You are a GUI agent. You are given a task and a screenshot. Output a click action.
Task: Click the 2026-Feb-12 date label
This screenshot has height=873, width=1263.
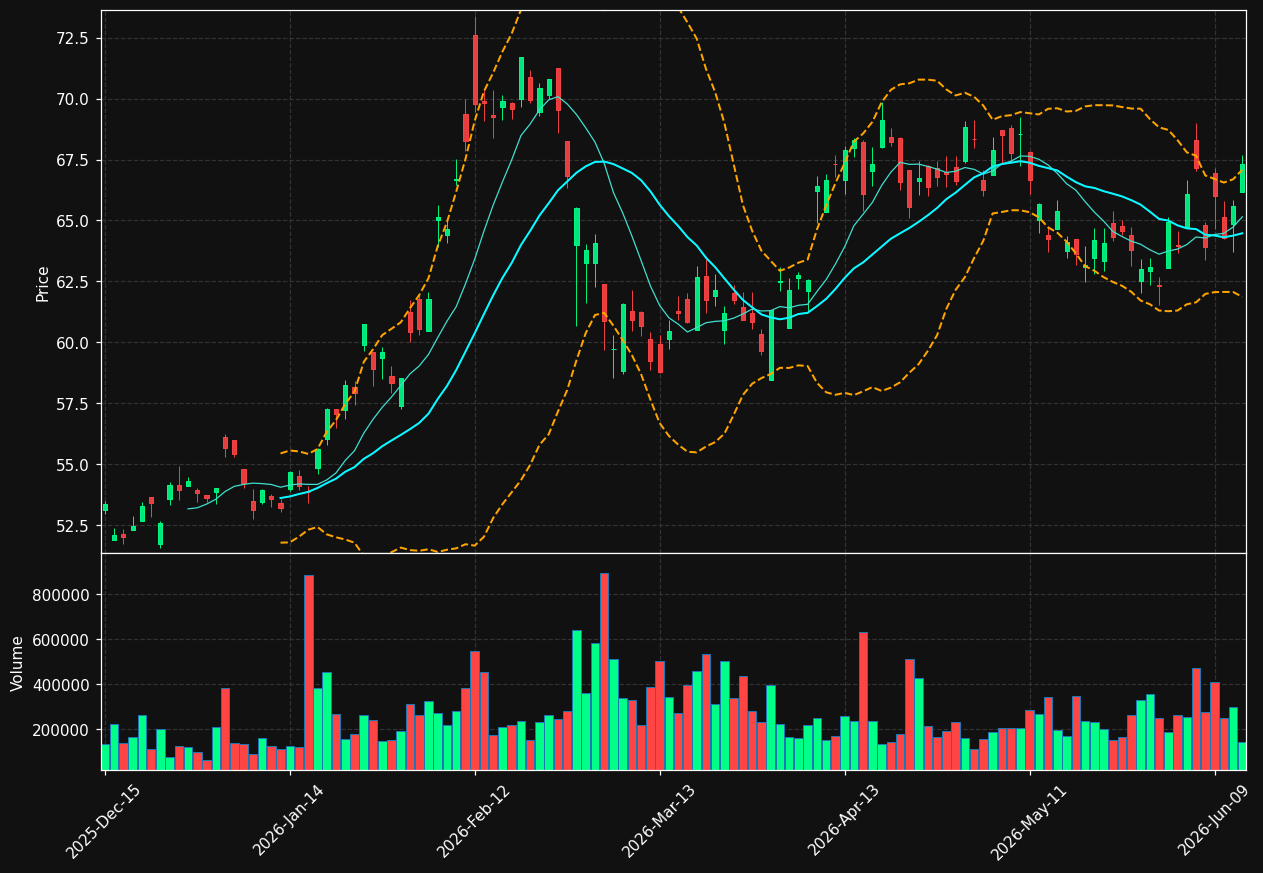pos(474,822)
